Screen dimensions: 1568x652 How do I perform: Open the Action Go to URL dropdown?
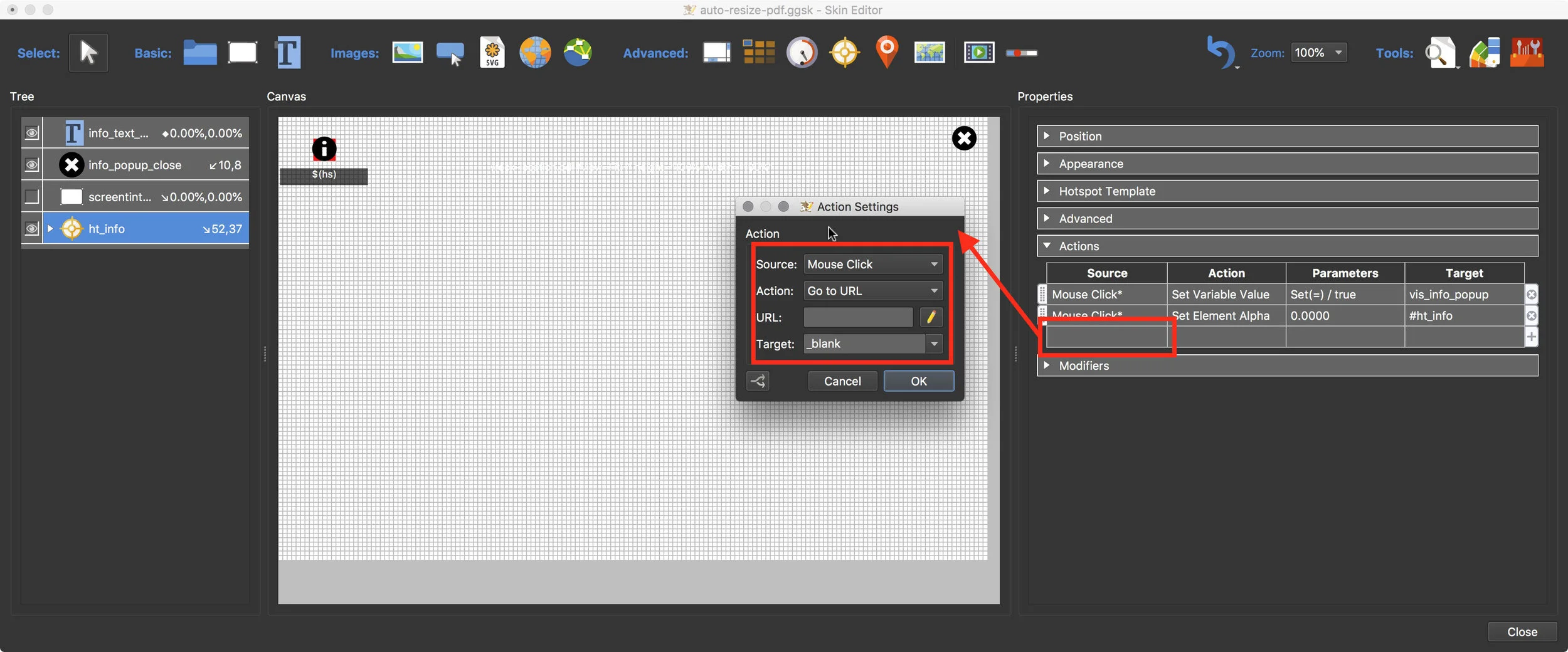pos(873,291)
